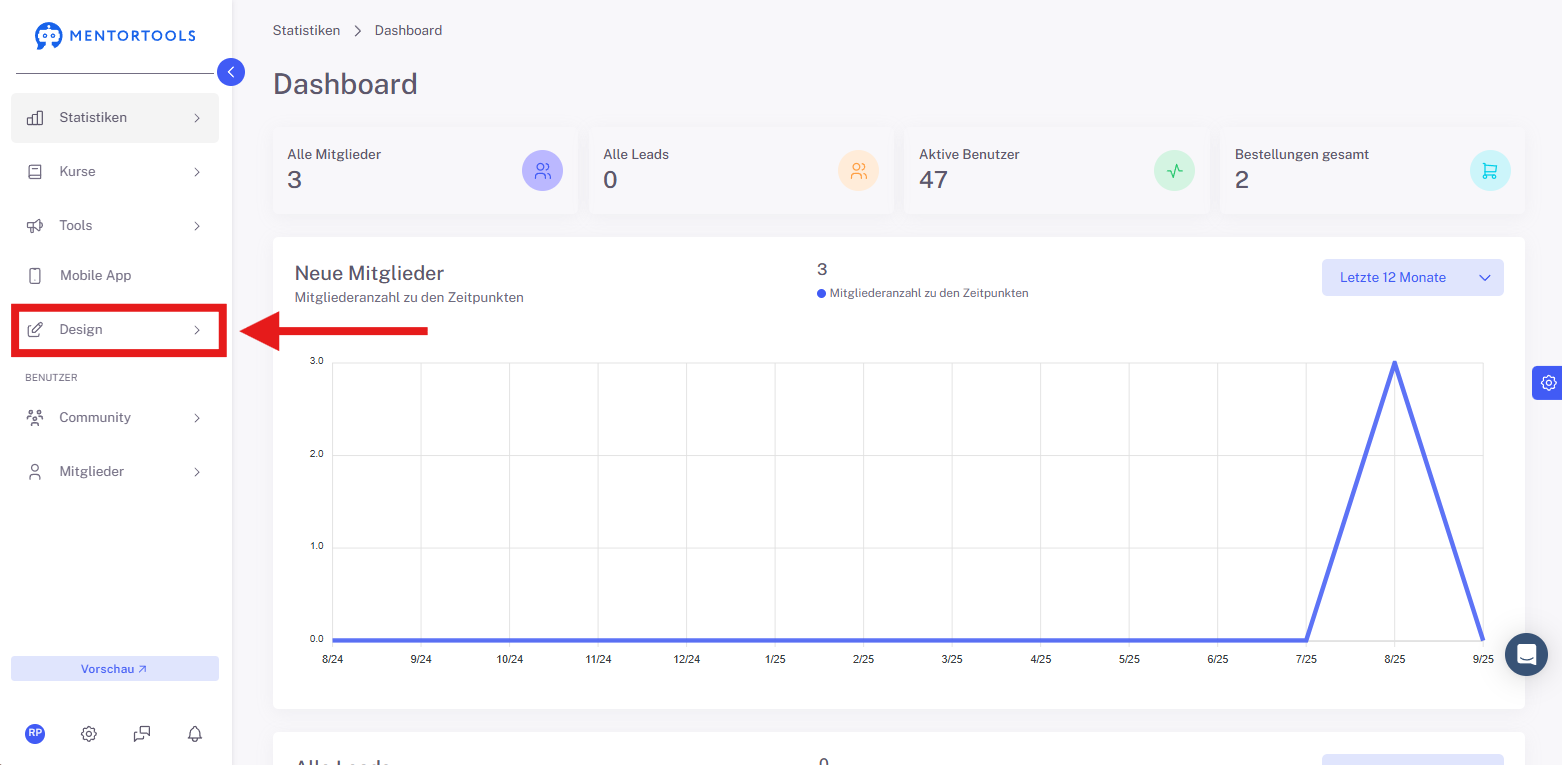Image resolution: width=1562 pixels, height=765 pixels.
Task: Expand the Design menu chevron
Action: pyautogui.click(x=197, y=330)
